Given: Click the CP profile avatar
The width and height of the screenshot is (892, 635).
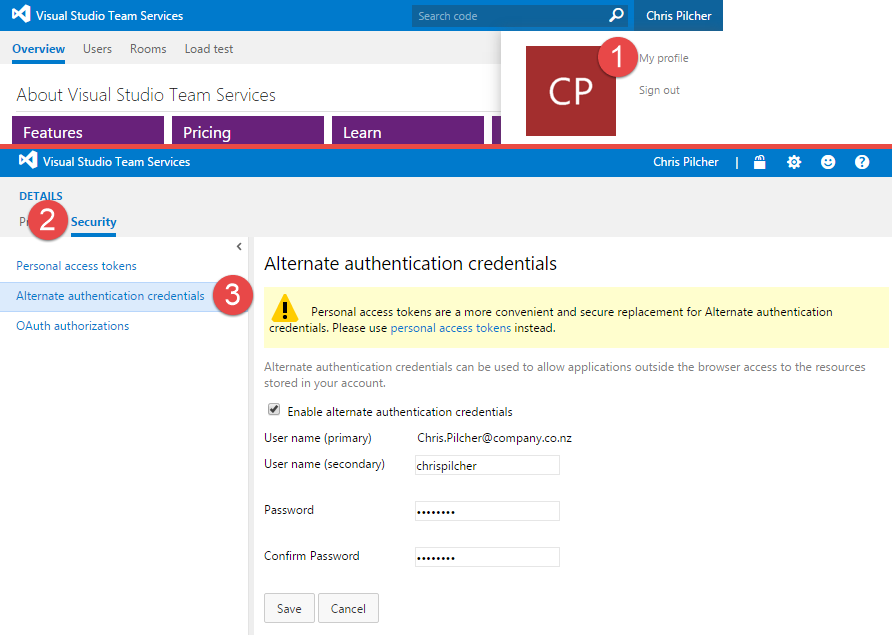Looking at the screenshot, I should (x=571, y=91).
